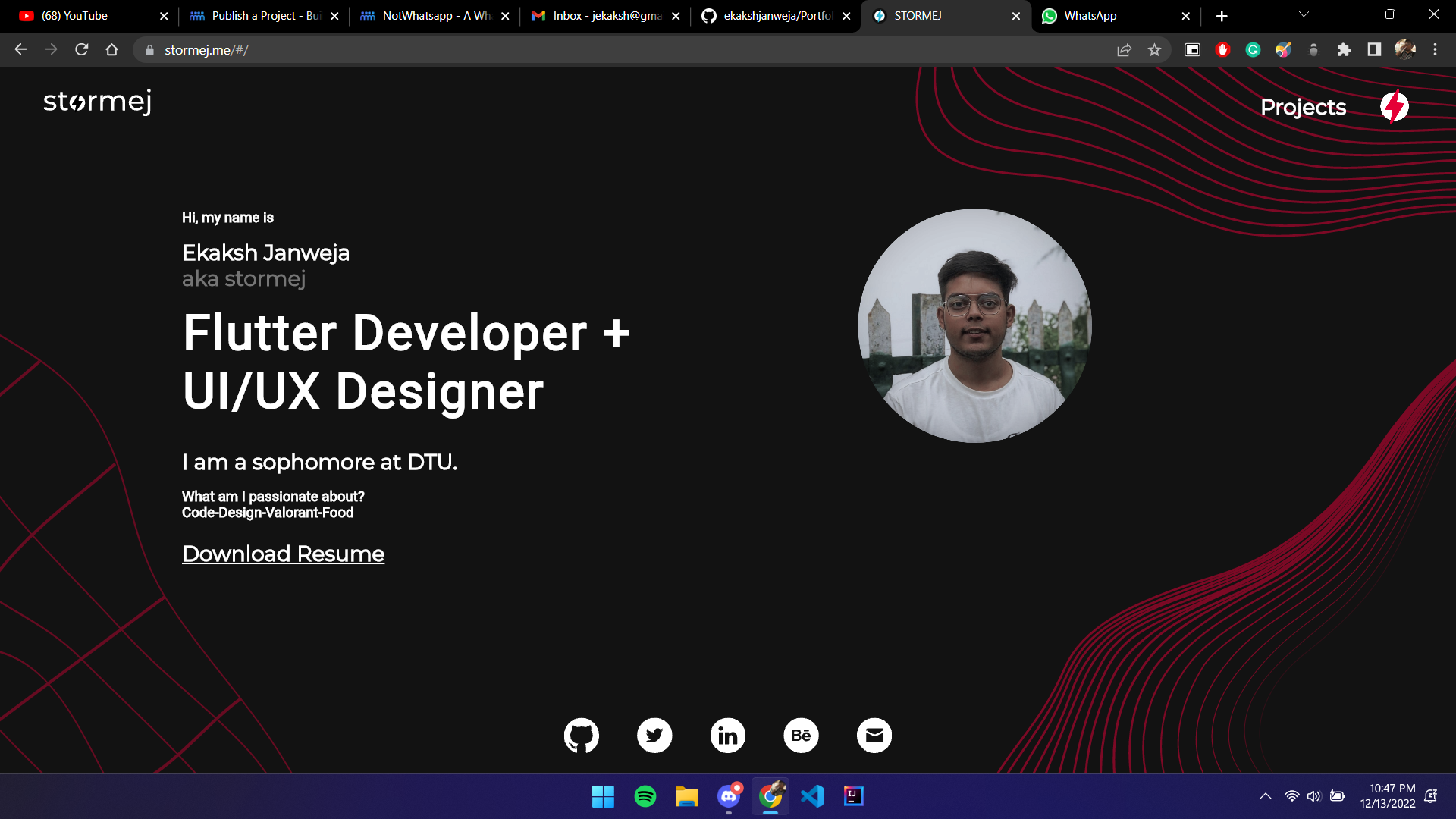Open the LinkedIn social icon
The width and height of the screenshot is (1456, 819).
(728, 736)
